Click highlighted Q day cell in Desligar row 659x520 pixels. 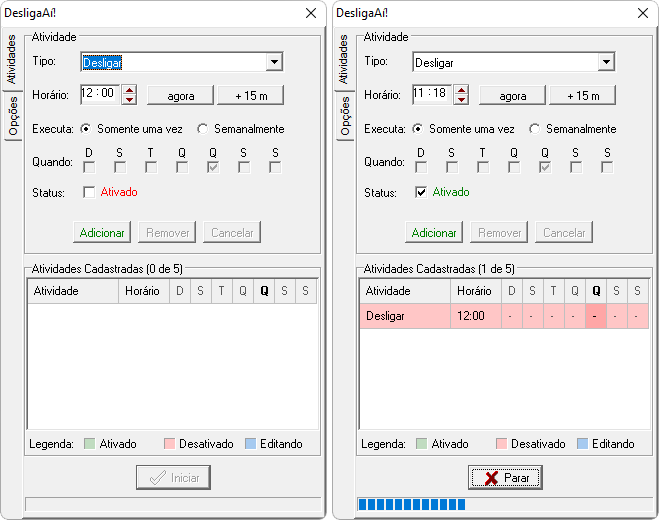[x=596, y=316]
